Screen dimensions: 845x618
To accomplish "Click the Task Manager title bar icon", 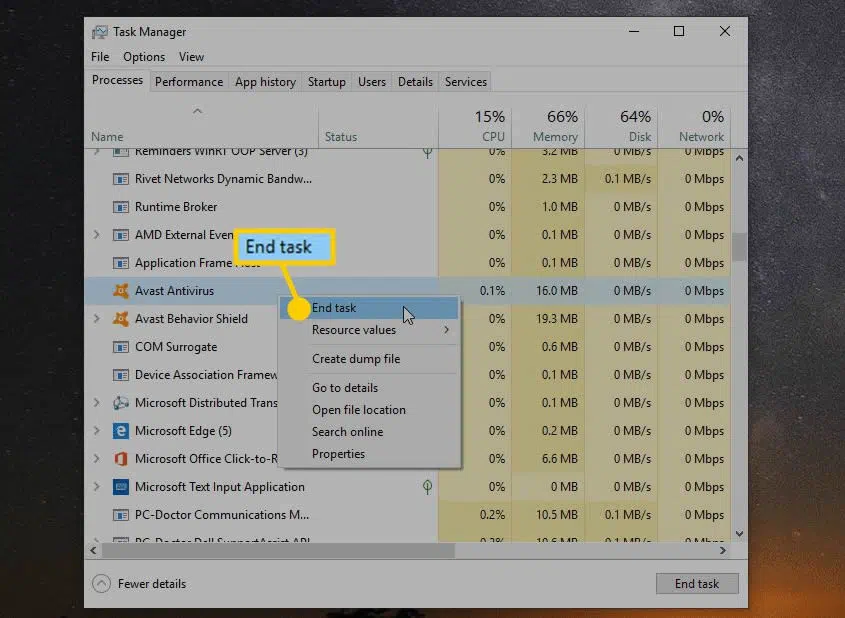I will click(100, 32).
